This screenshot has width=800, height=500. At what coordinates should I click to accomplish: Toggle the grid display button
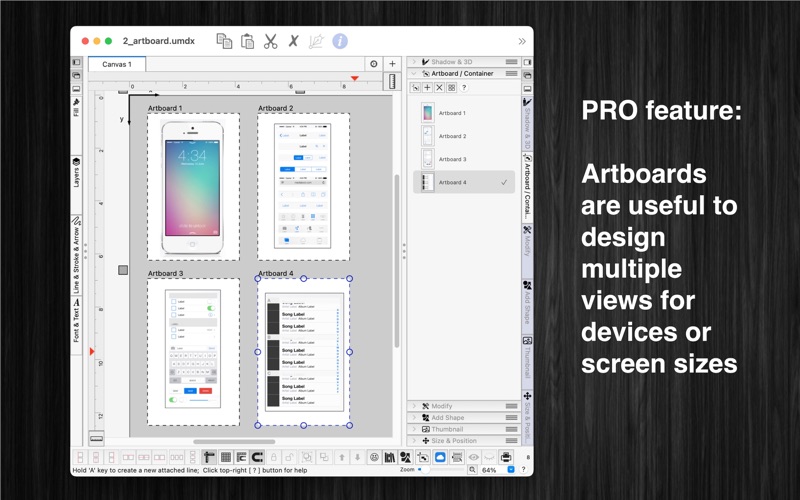[226, 457]
